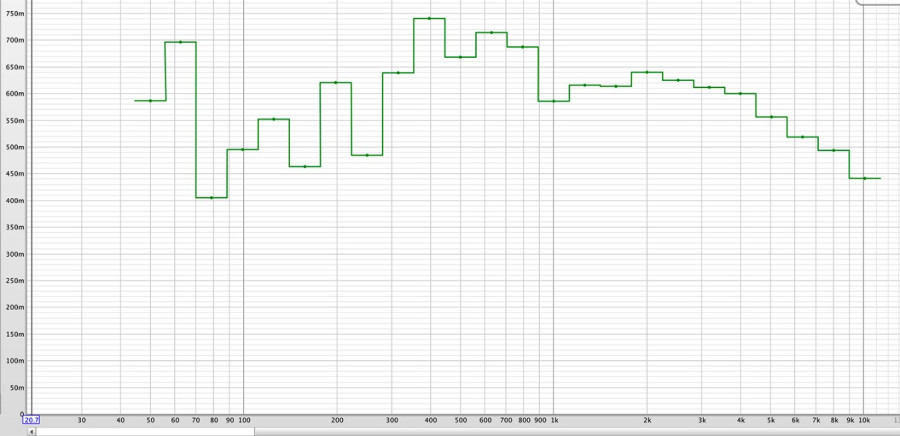Click the 750m label on vertical axis
Viewport: 900px width, 436px height.
[14, 14]
